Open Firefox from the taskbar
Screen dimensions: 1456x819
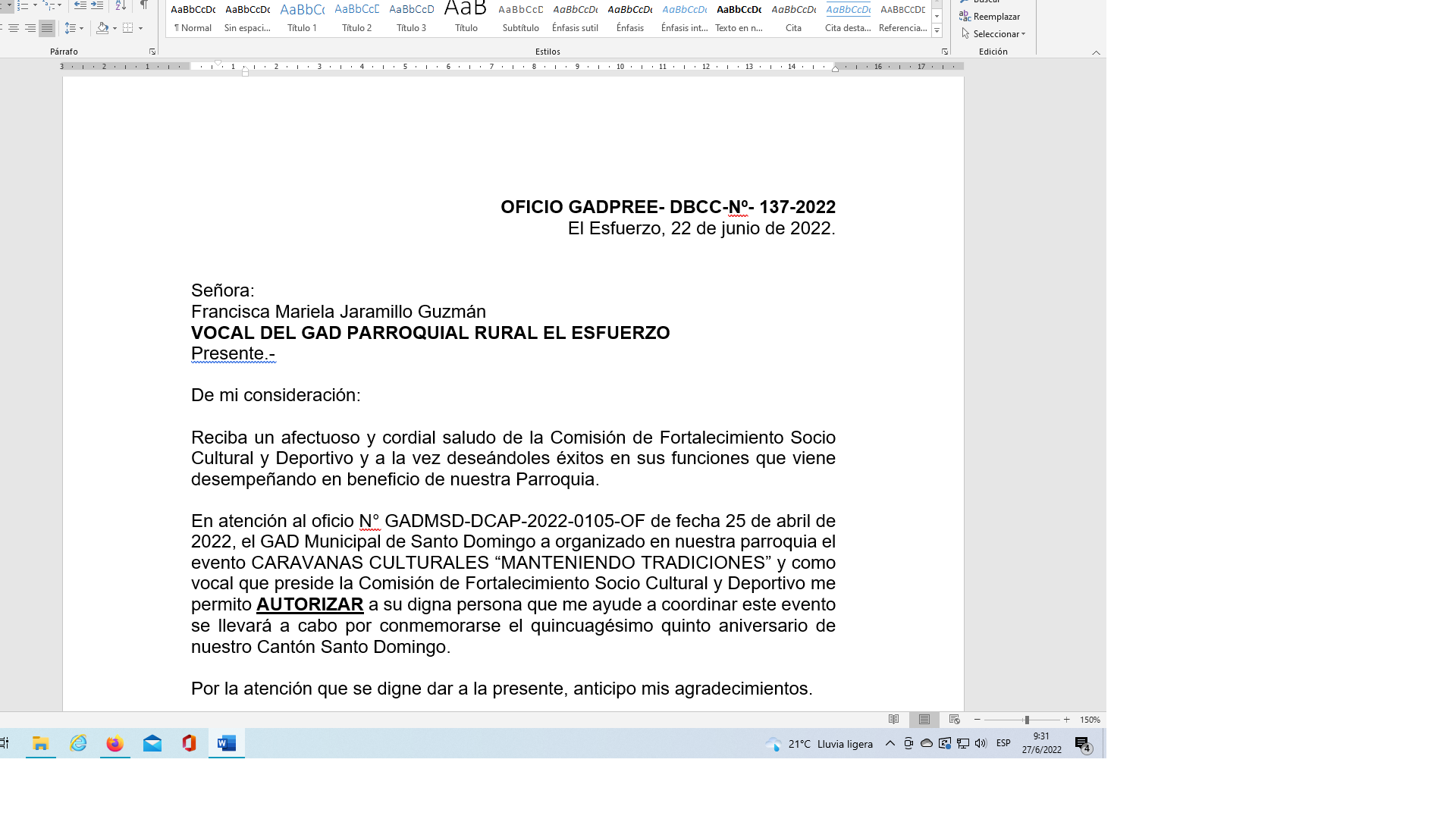pyautogui.click(x=115, y=744)
